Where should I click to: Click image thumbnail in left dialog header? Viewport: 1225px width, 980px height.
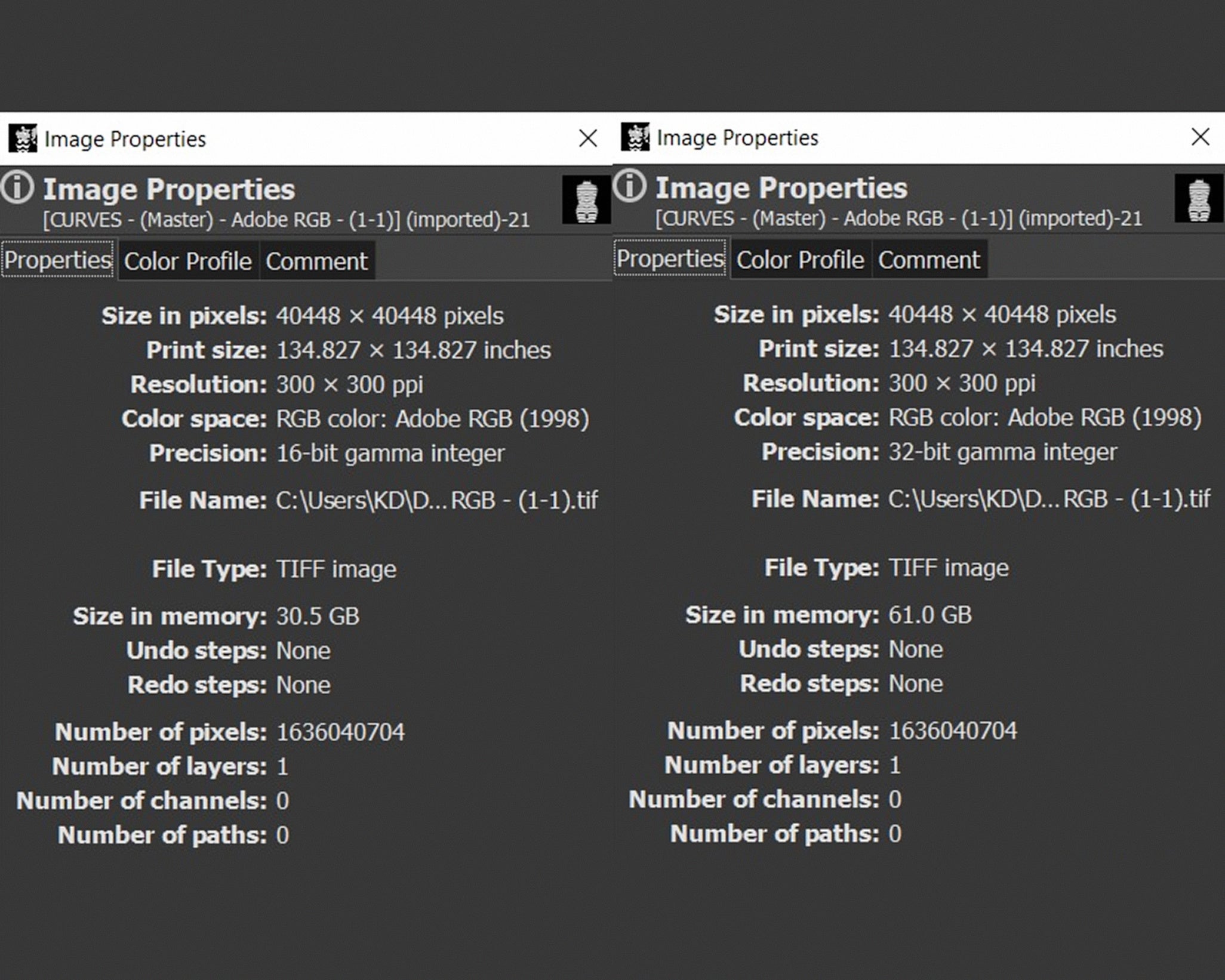[586, 199]
